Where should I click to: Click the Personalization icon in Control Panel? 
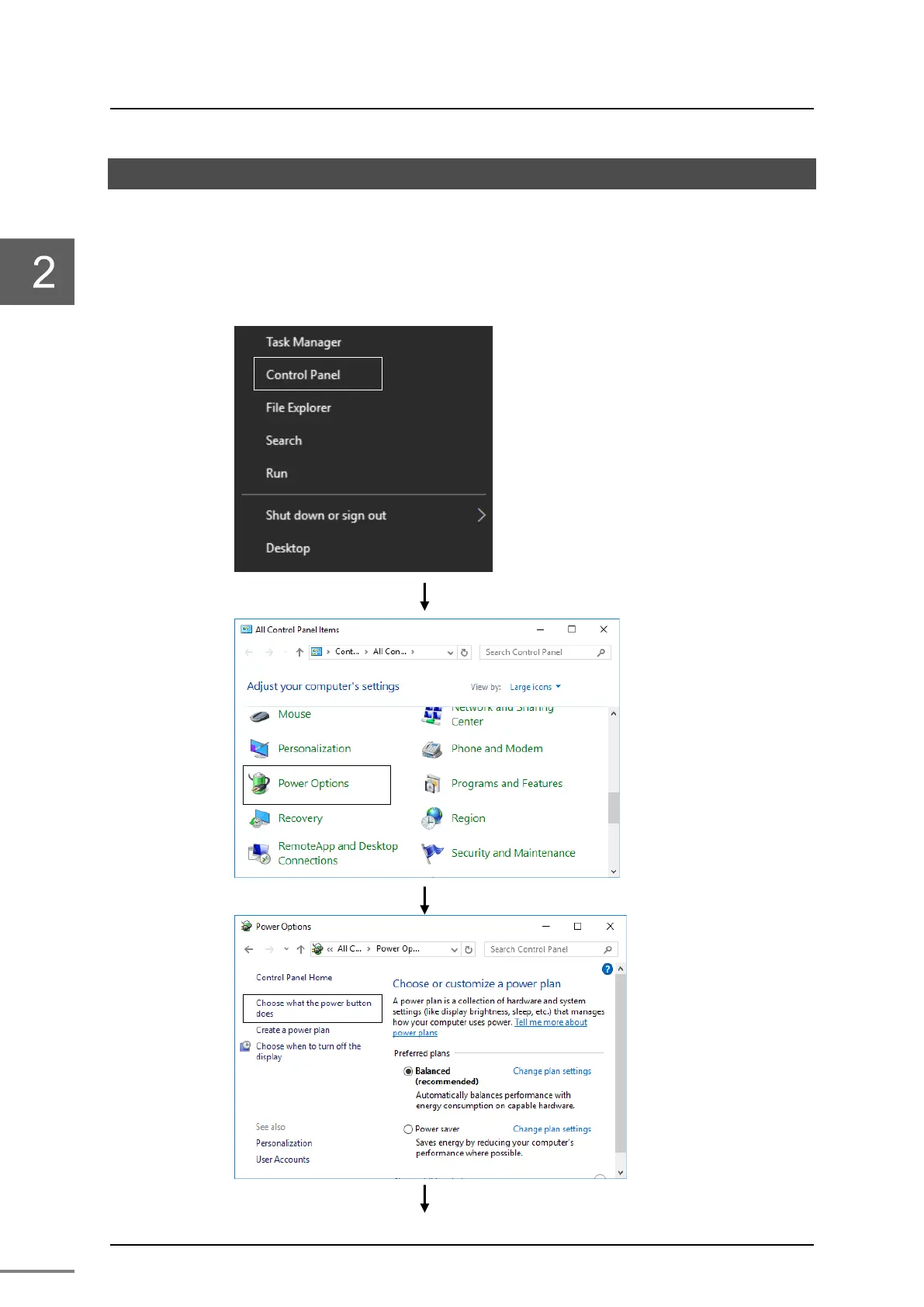[259, 749]
